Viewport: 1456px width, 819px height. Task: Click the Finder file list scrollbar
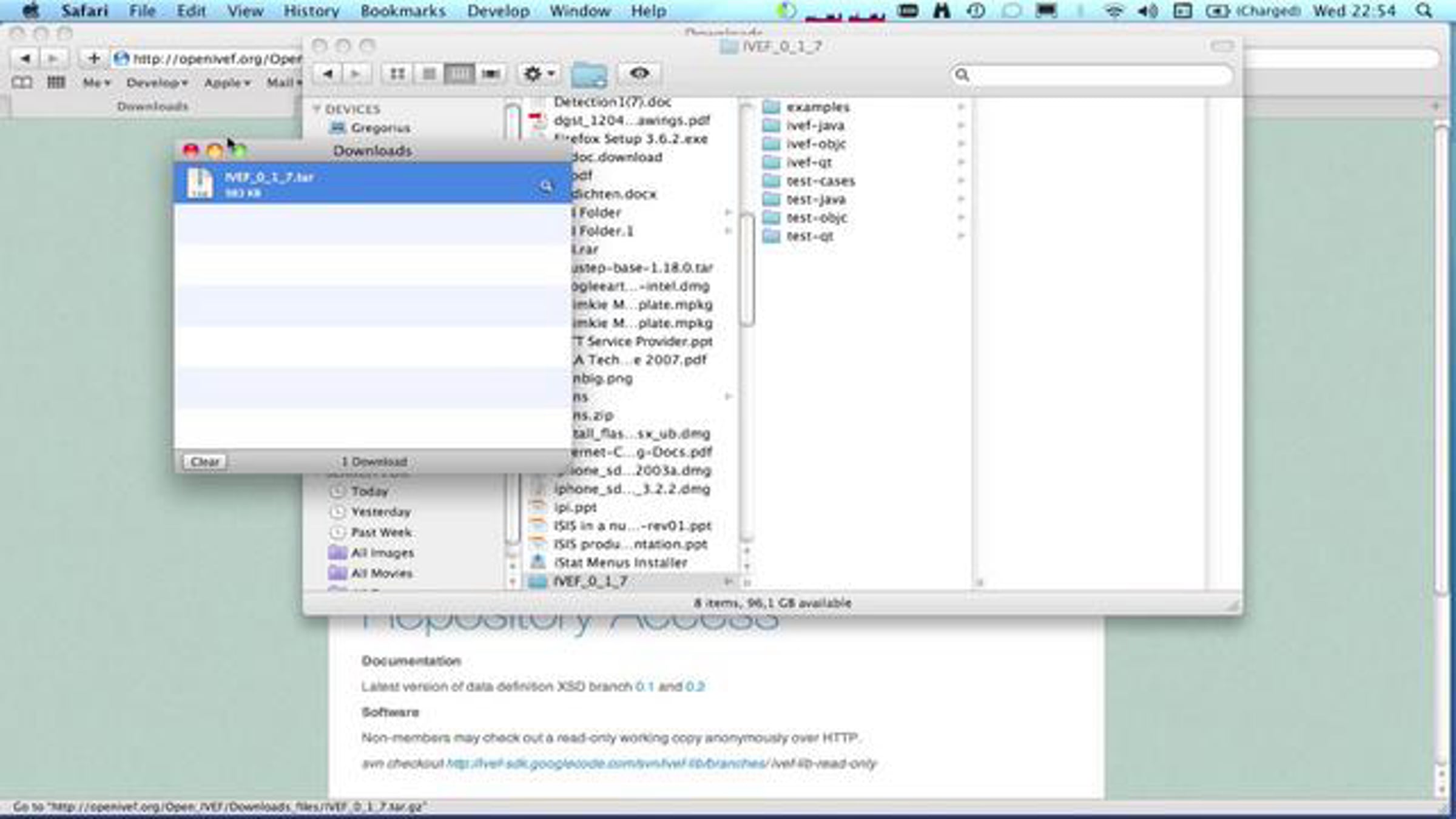click(x=747, y=270)
